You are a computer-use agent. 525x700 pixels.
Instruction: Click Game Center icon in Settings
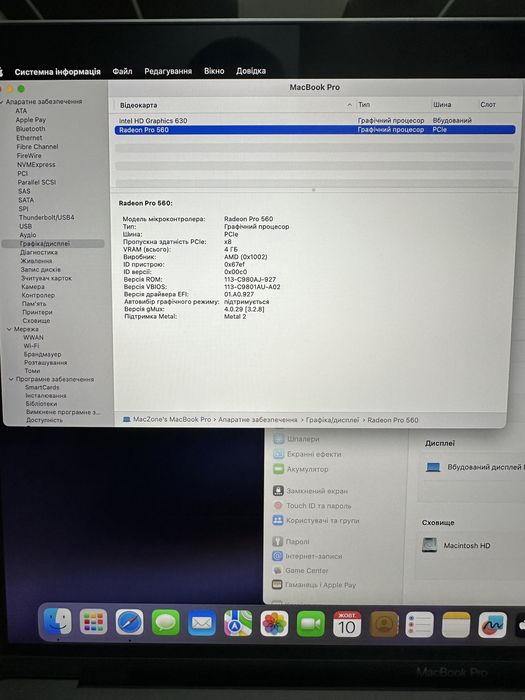point(278,570)
